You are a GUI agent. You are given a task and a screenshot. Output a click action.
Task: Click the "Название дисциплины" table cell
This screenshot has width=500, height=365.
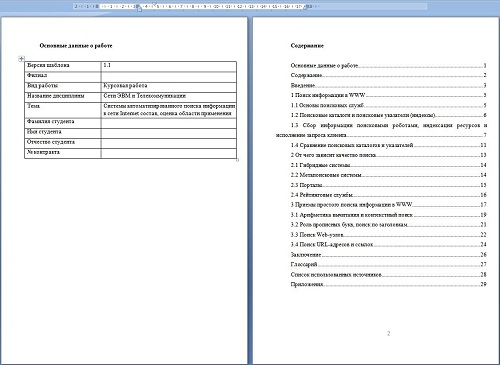[63, 97]
